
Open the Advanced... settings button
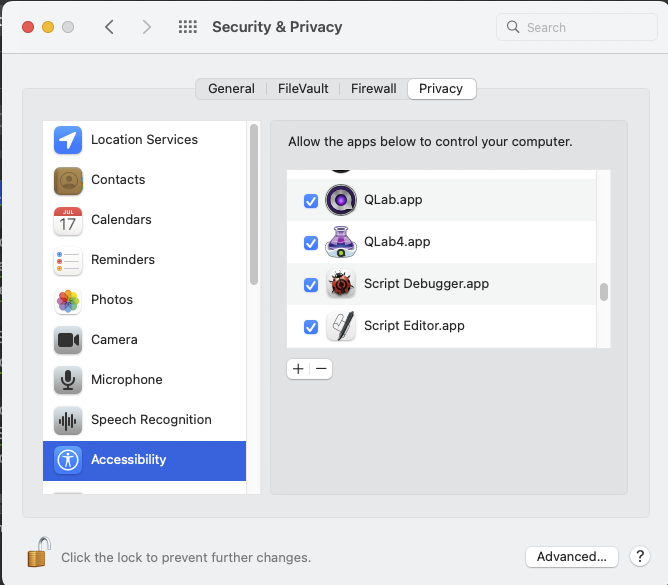point(572,556)
